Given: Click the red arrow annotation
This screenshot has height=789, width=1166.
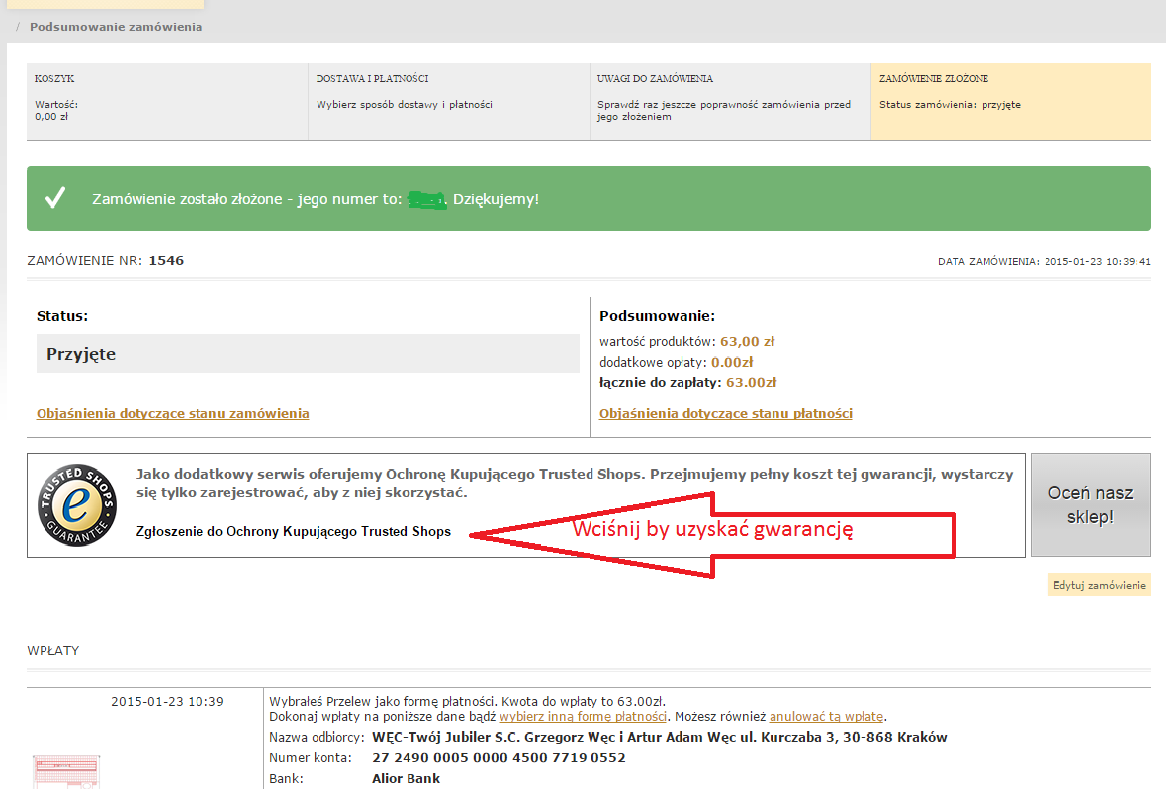Looking at the screenshot, I should (x=712, y=532).
